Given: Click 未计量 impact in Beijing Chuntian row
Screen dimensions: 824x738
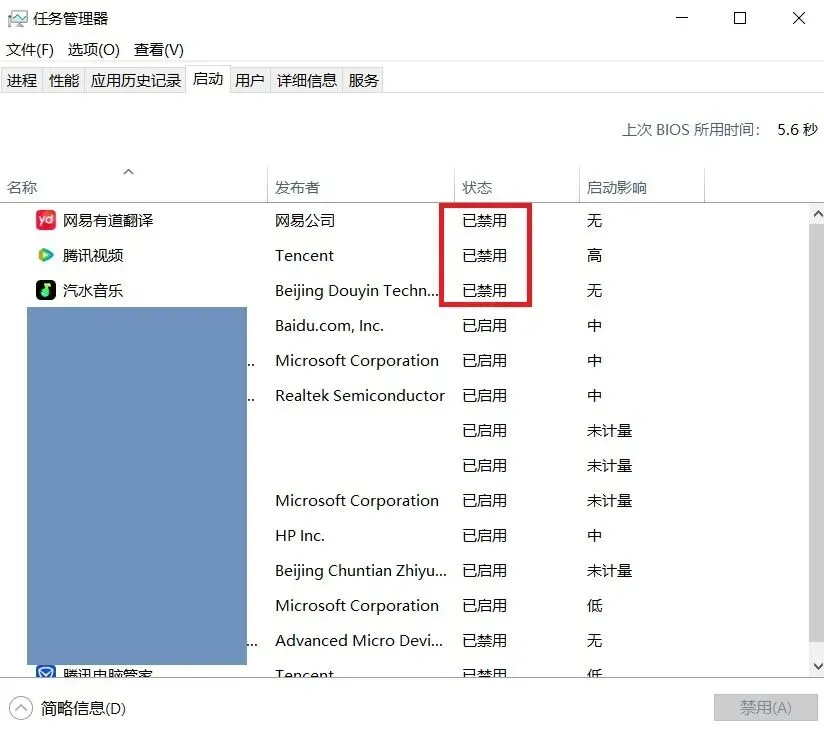Looking at the screenshot, I should [x=609, y=570].
